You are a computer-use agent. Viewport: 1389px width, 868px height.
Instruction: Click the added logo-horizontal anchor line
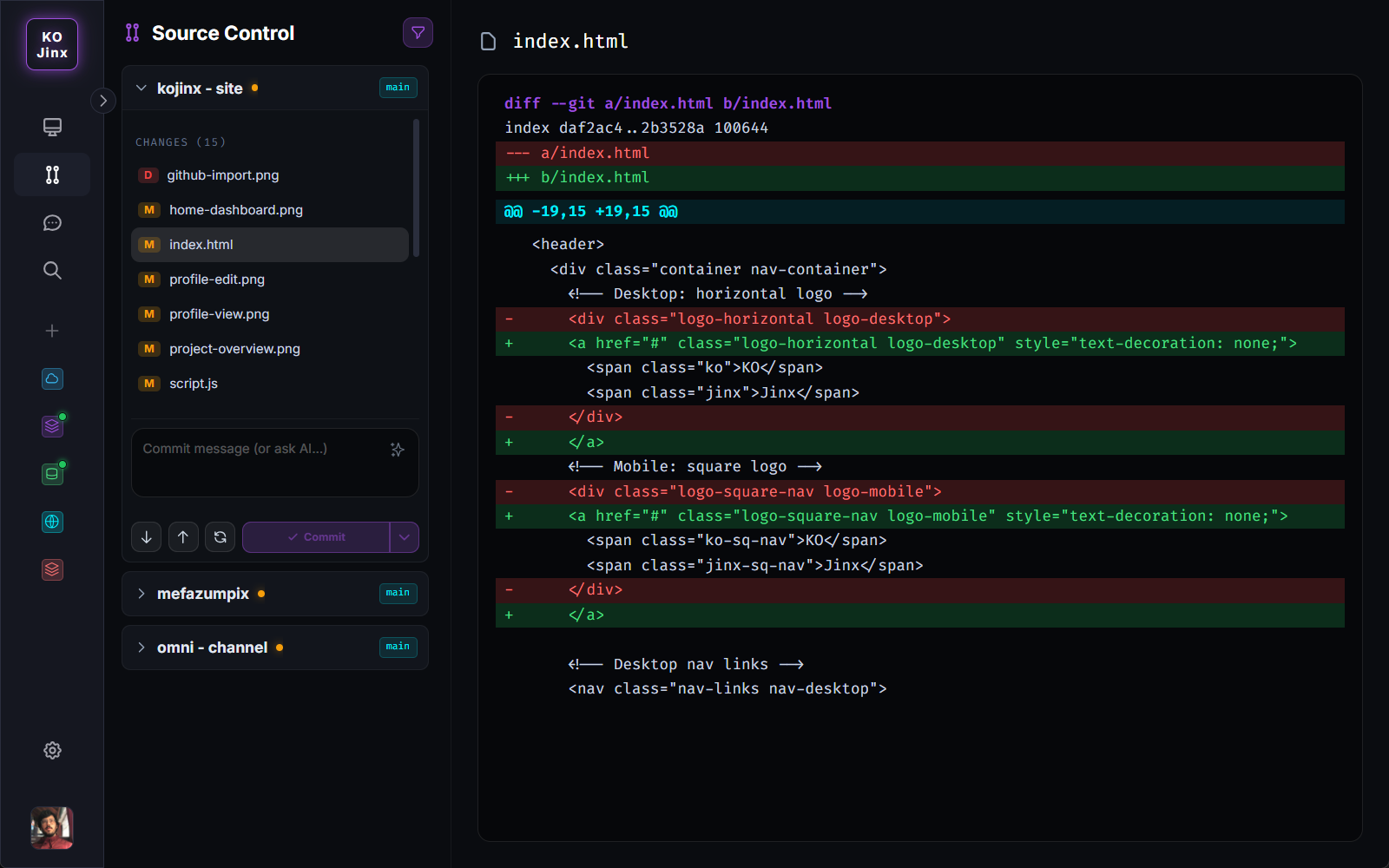click(920, 344)
